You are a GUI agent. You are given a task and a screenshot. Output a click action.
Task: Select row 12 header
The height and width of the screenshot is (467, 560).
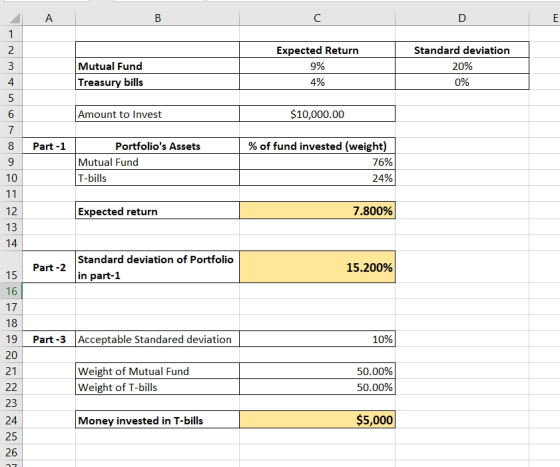tap(11, 211)
